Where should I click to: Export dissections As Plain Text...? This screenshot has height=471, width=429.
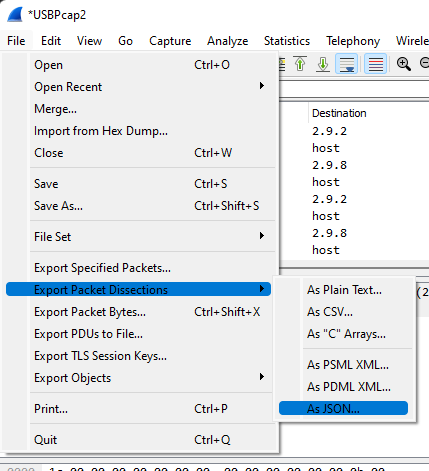pos(343,290)
